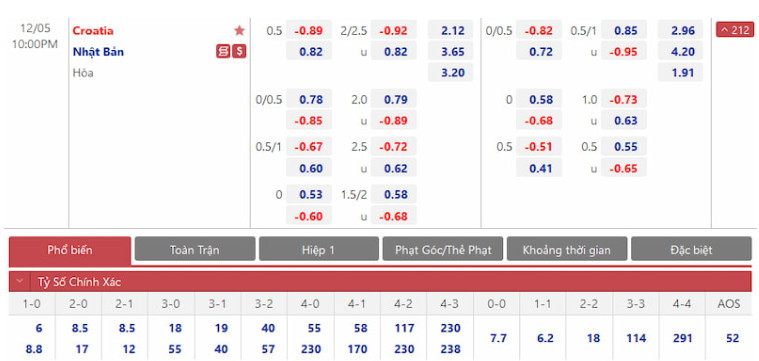Viewport: 759px width, 361px height.
Task: Click the -0.89 handicap 0.5 odds
Action: 309,31
